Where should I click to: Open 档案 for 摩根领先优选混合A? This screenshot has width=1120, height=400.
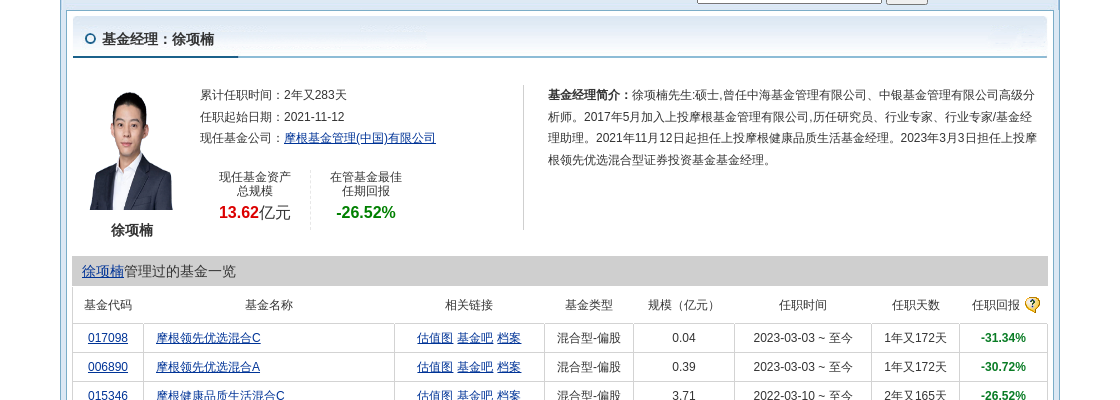pos(509,367)
